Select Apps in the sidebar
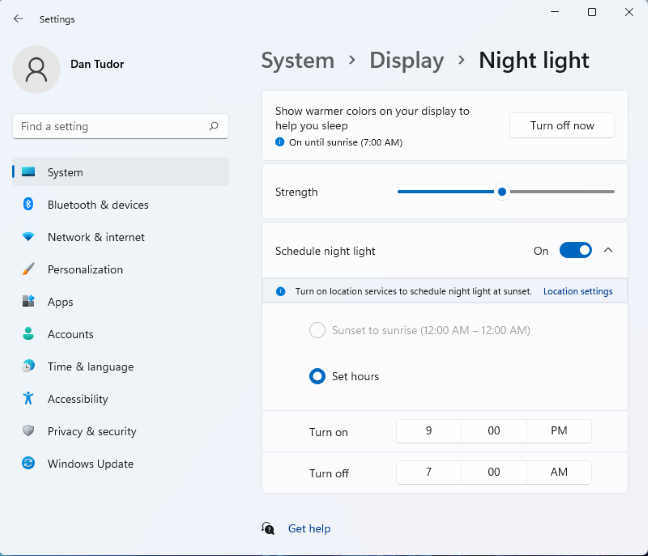Screen dimensions: 648x556 point(120,301)
